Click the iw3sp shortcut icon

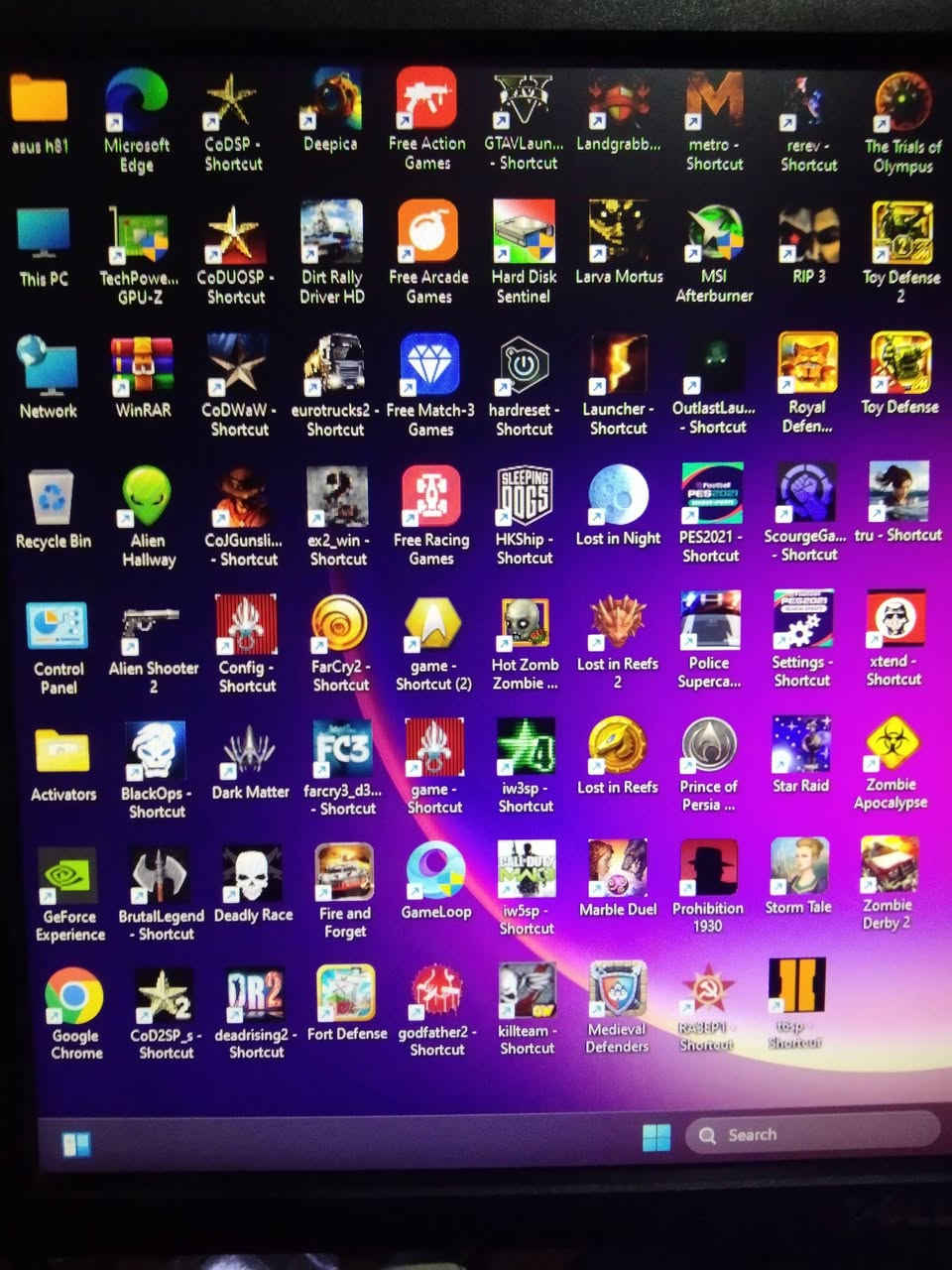click(526, 747)
